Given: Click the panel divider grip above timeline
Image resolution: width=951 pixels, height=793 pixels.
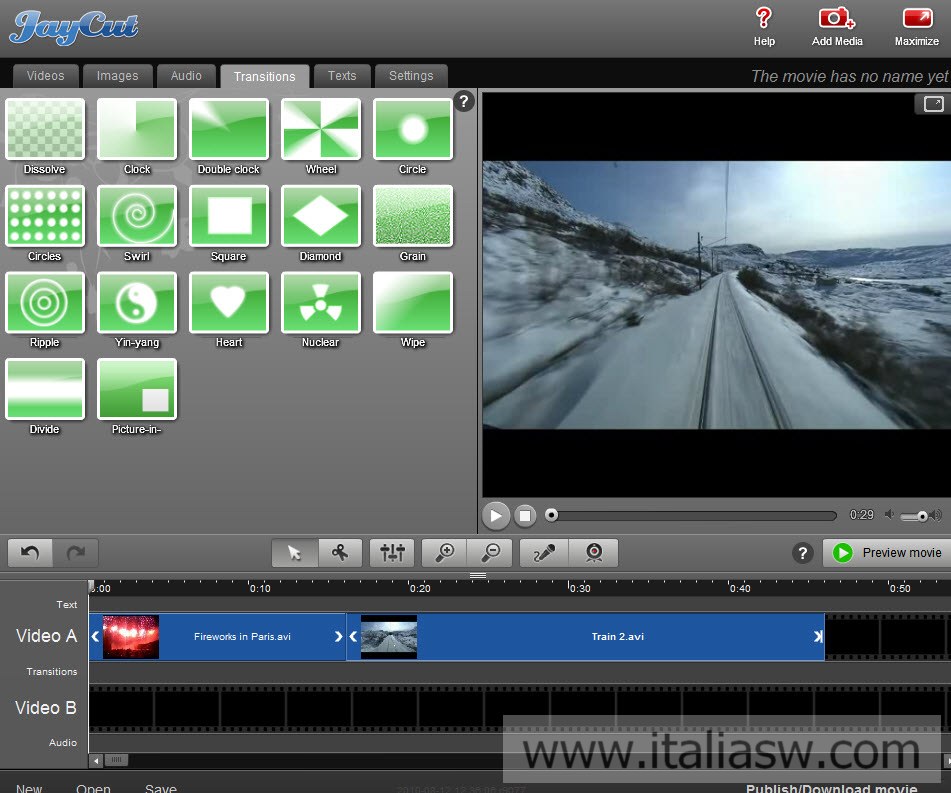Looking at the screenshot, I should coord(478,575).
